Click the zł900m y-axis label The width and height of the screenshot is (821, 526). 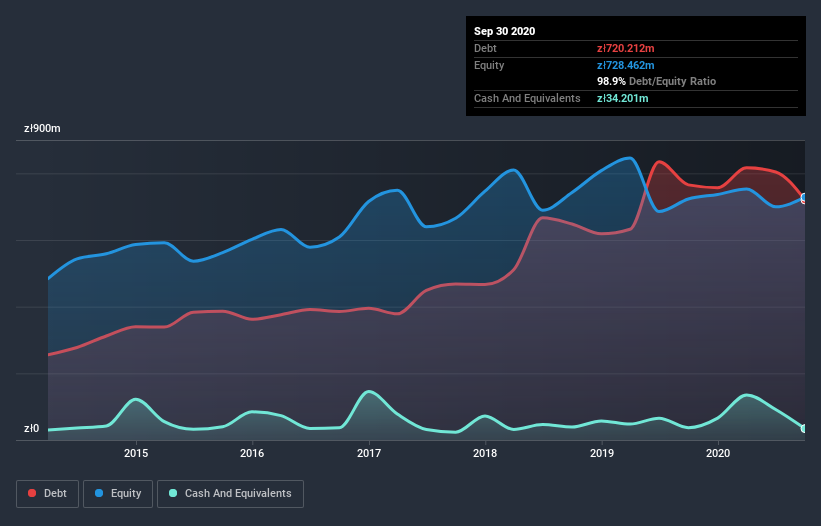42,129
